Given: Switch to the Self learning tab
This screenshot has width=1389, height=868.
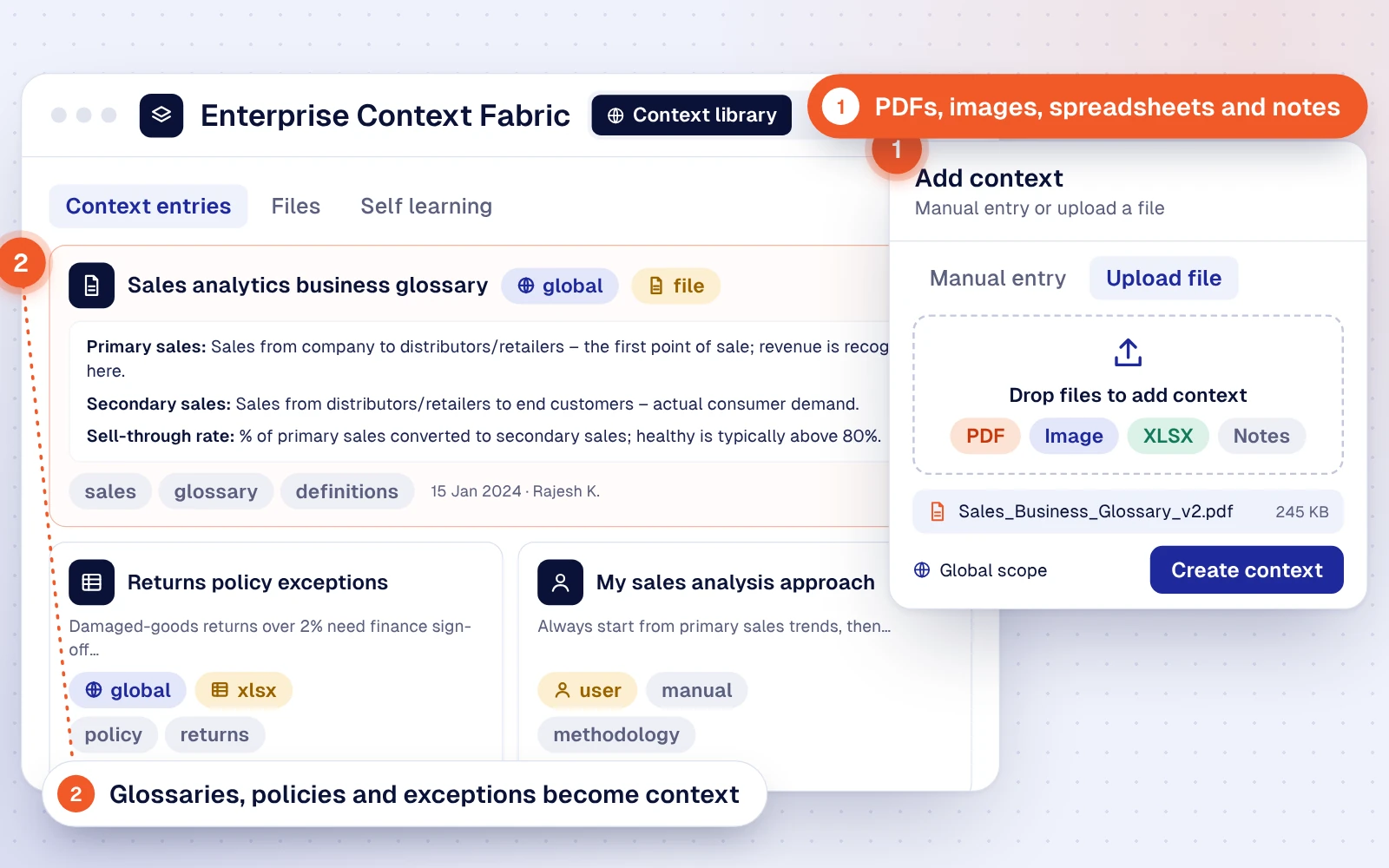Looking at the screenshot, I should pos(426,207).
